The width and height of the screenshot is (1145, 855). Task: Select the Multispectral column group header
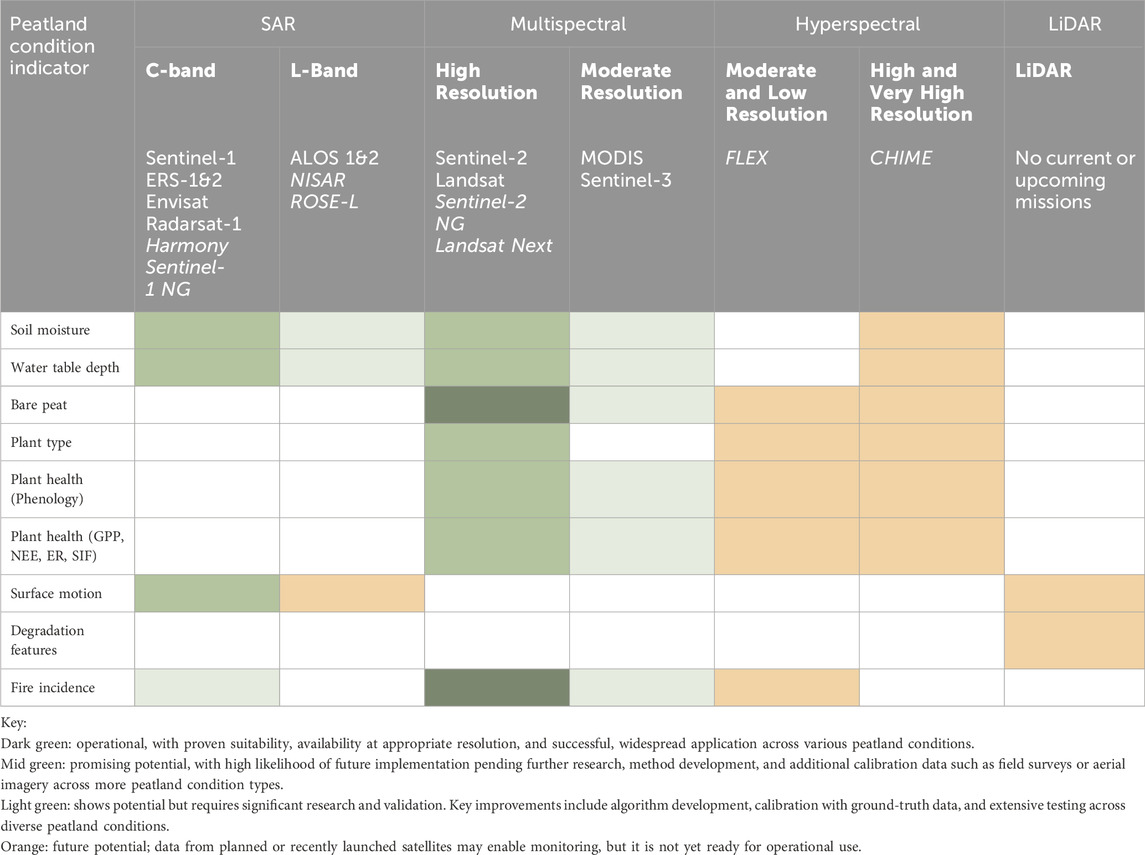click(x=569, y=24)
